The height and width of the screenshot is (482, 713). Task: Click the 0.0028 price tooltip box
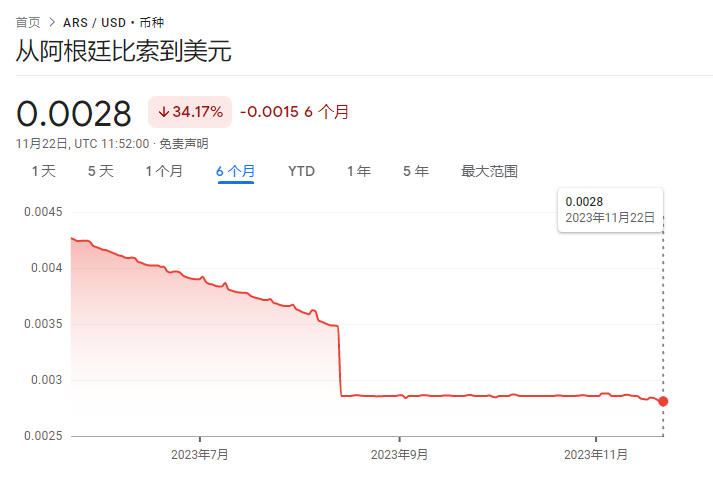(x=610, y=210)
